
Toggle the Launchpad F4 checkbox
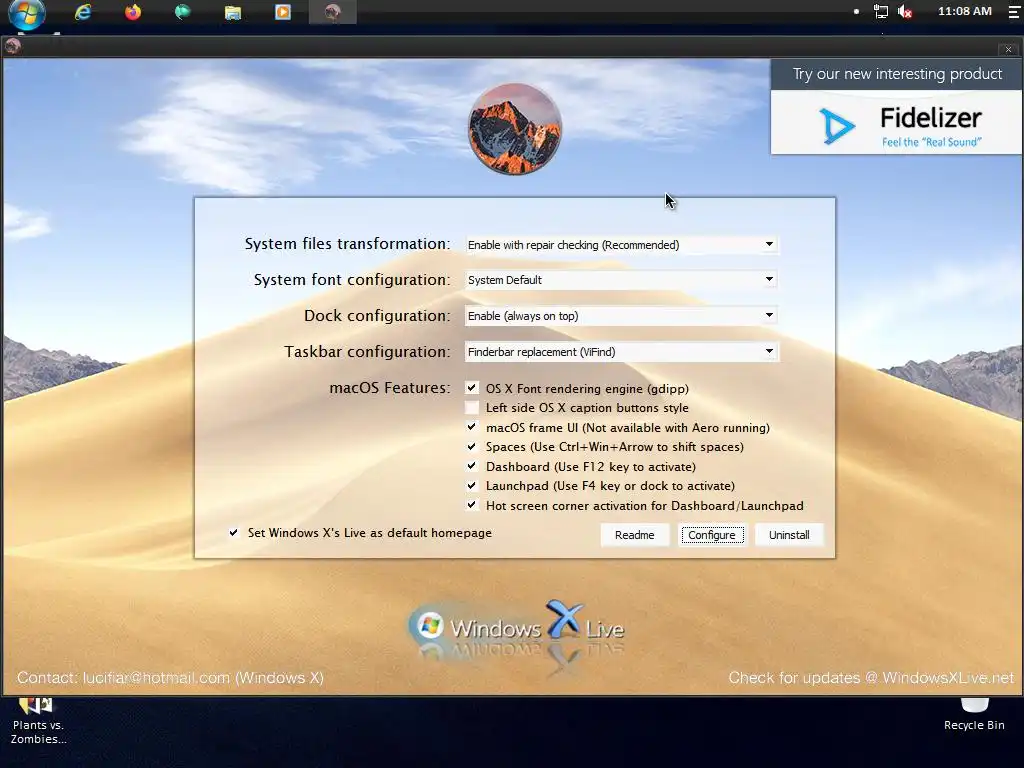(472, 486)
